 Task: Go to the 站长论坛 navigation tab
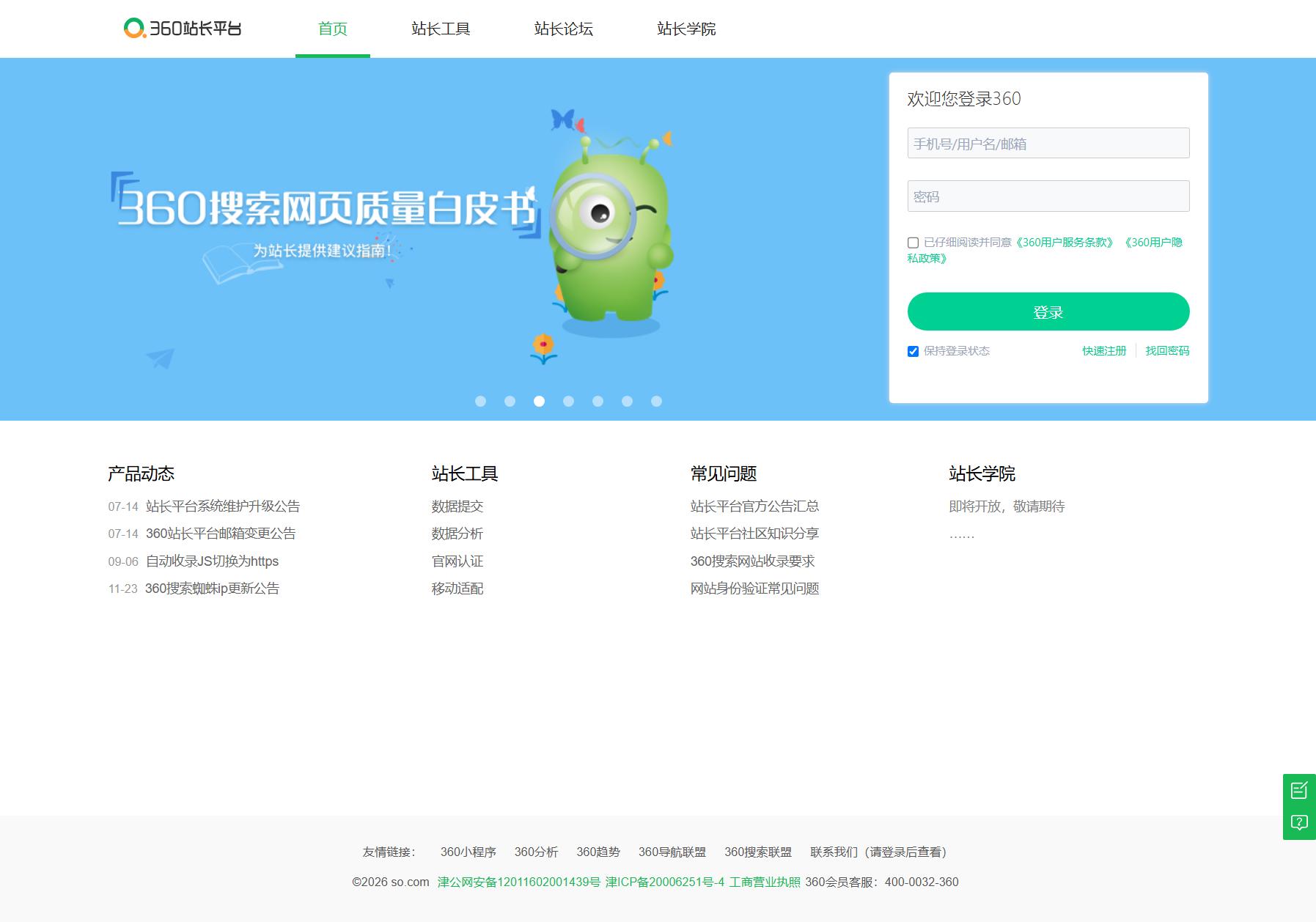click(564, 29)
